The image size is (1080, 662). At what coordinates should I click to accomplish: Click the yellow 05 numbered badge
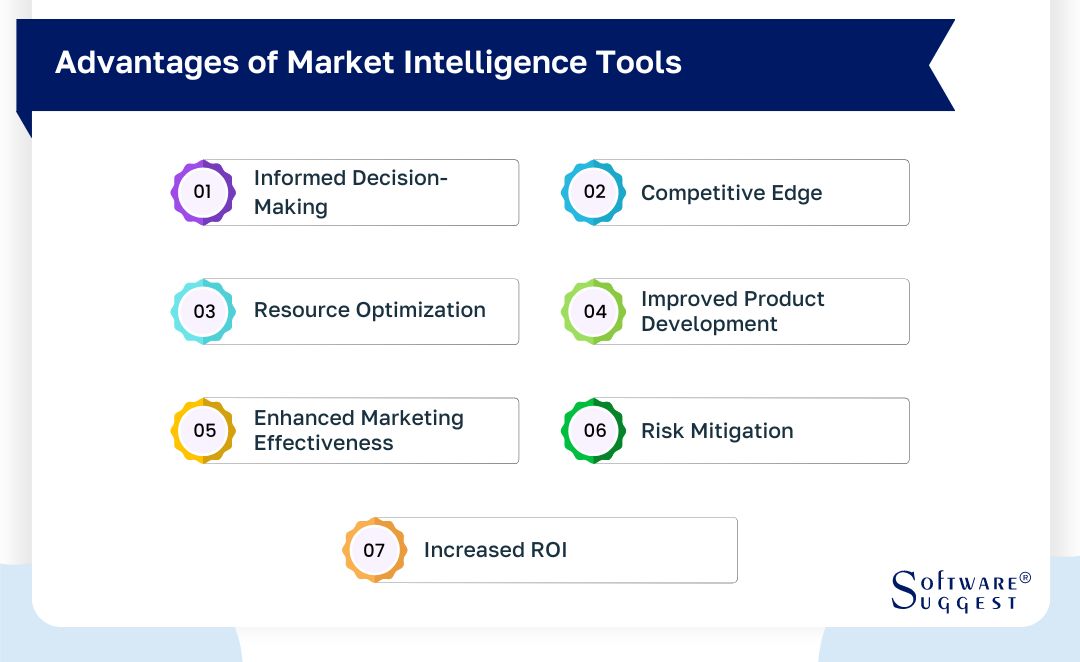coord(203,430)
